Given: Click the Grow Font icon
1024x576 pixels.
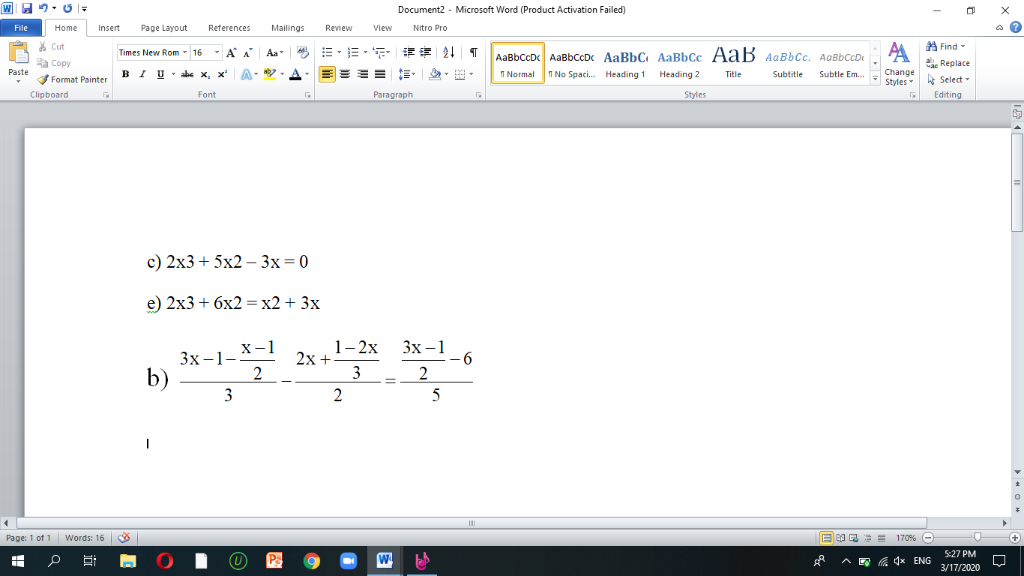Looking at the screenshot, I should click(x=231, y=52).
